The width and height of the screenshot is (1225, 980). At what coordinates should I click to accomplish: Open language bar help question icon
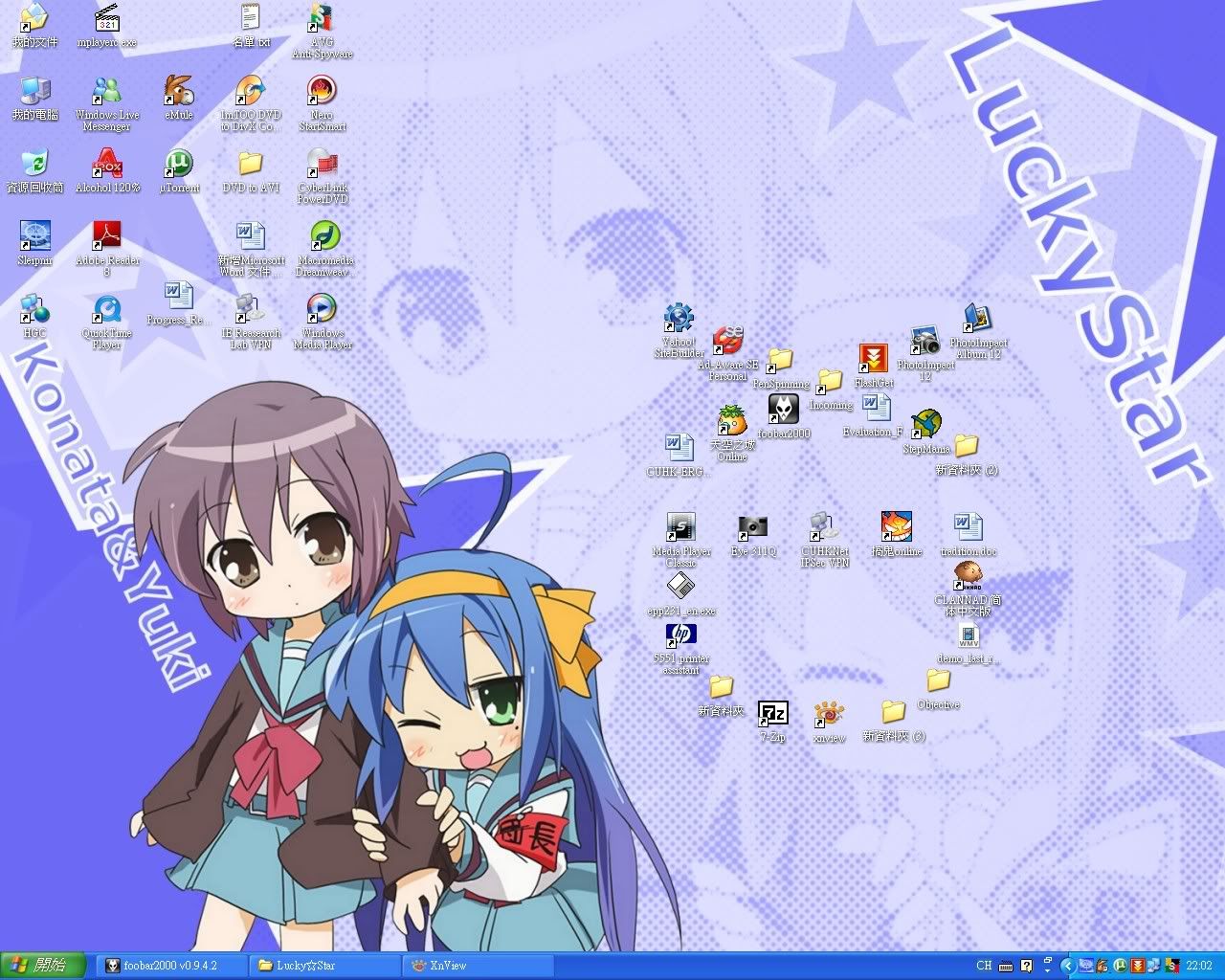pyautogui.click(x=1026, y=966)
